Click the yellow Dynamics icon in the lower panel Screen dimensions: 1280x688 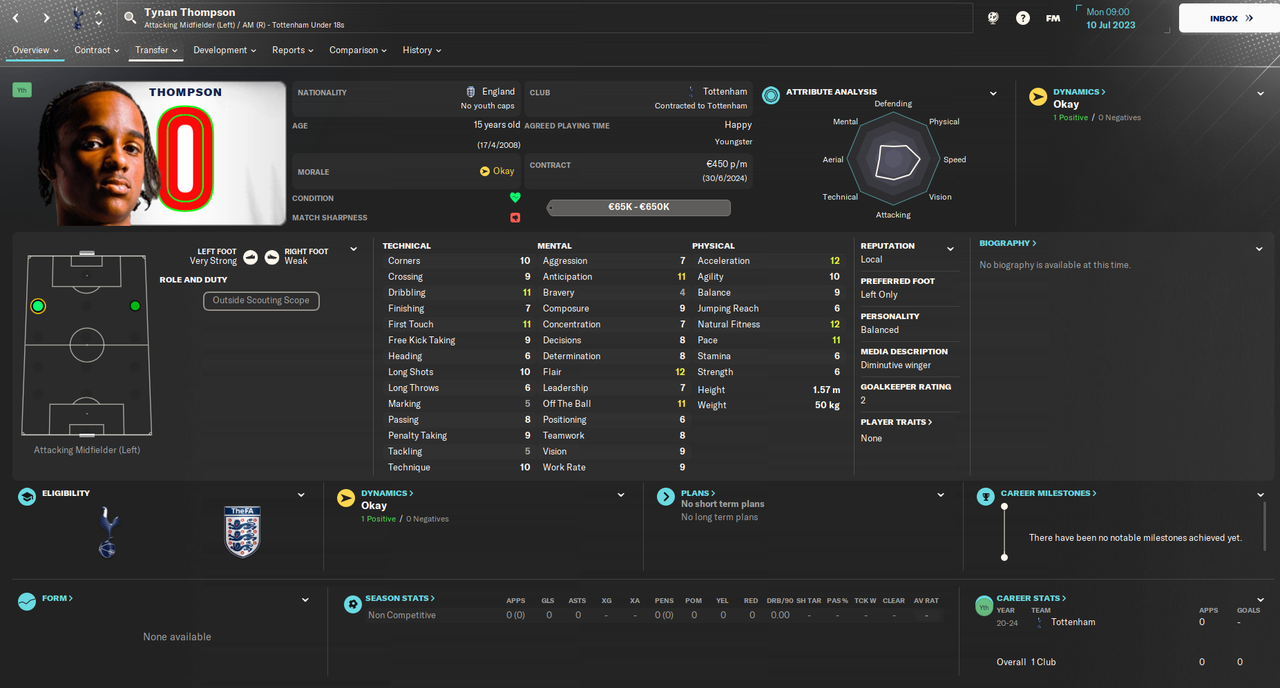346,497
